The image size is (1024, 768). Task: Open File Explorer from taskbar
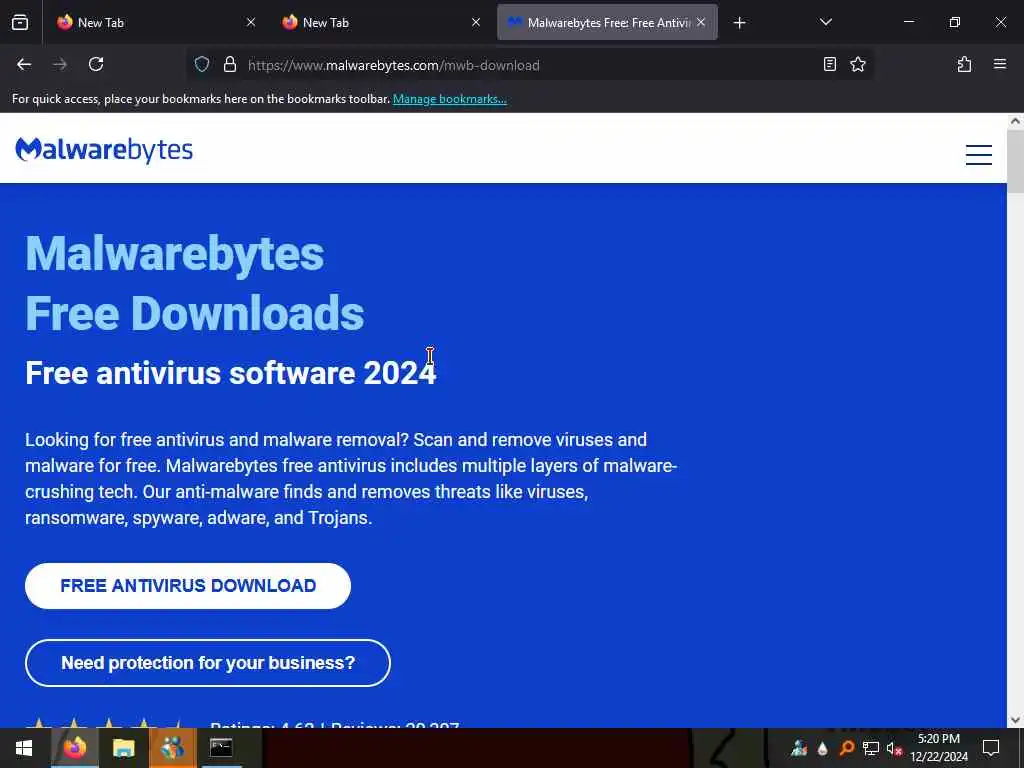123,748
